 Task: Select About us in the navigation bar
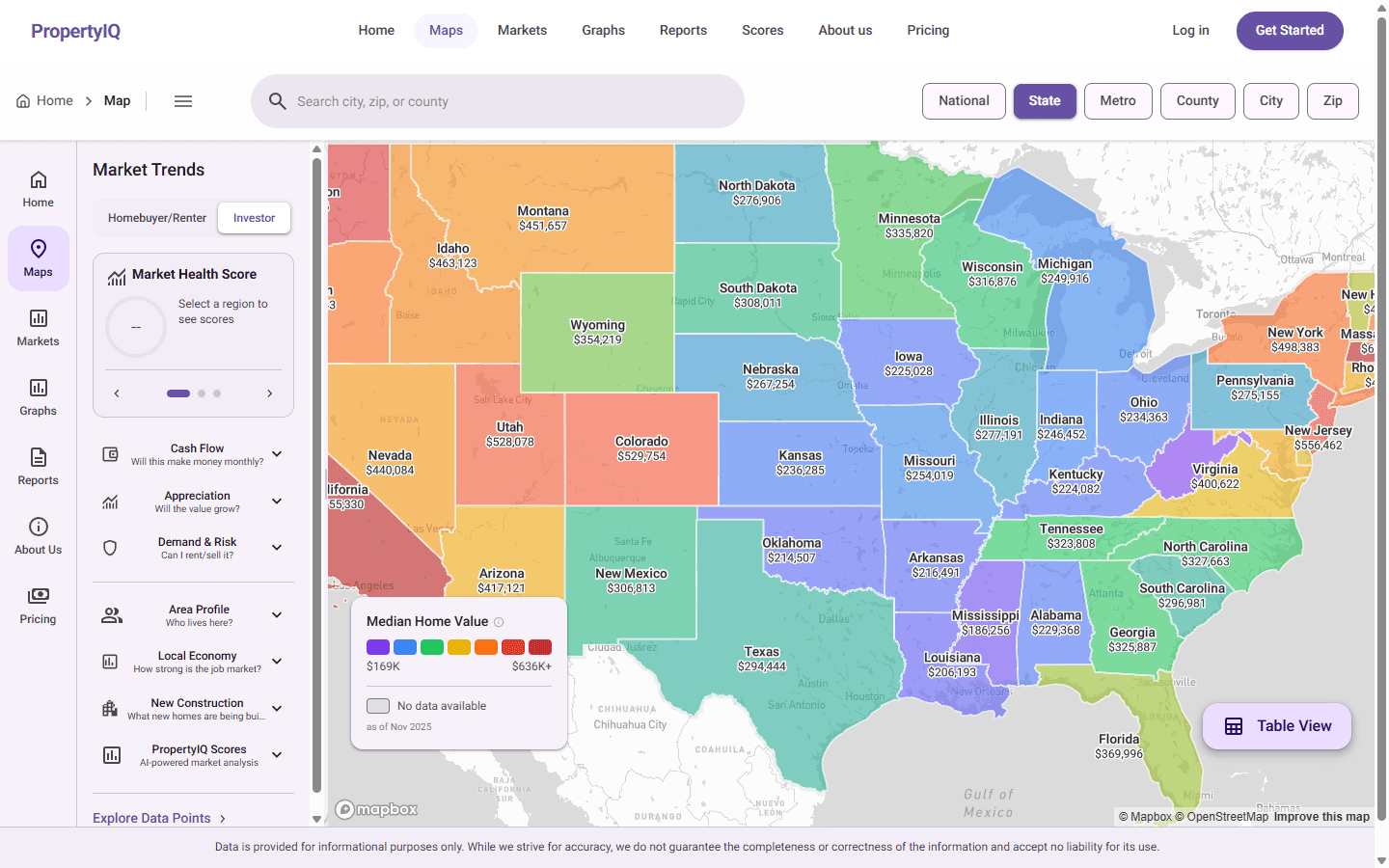coord(845,30)
